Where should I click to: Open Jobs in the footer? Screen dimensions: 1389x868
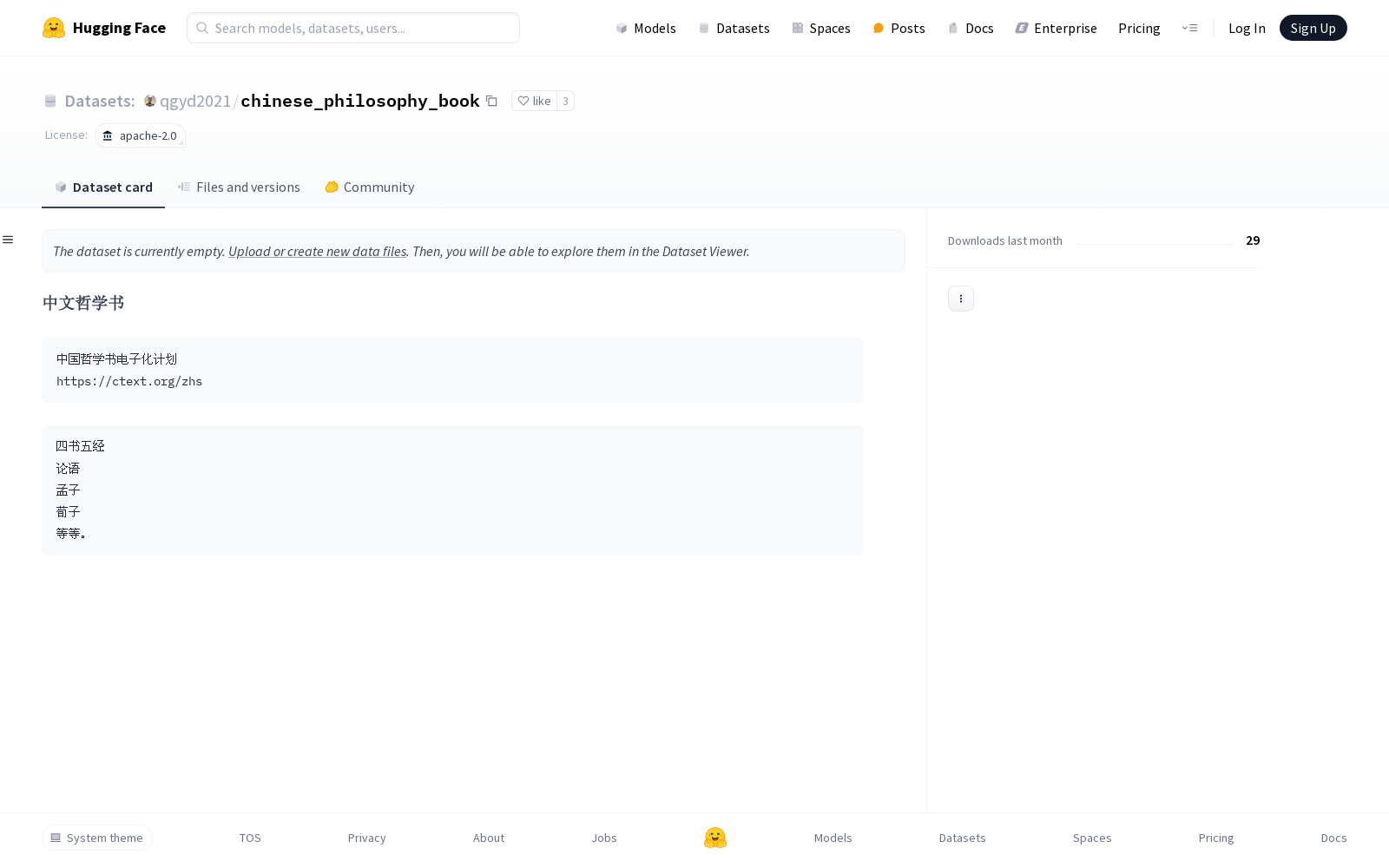[604, 838]
